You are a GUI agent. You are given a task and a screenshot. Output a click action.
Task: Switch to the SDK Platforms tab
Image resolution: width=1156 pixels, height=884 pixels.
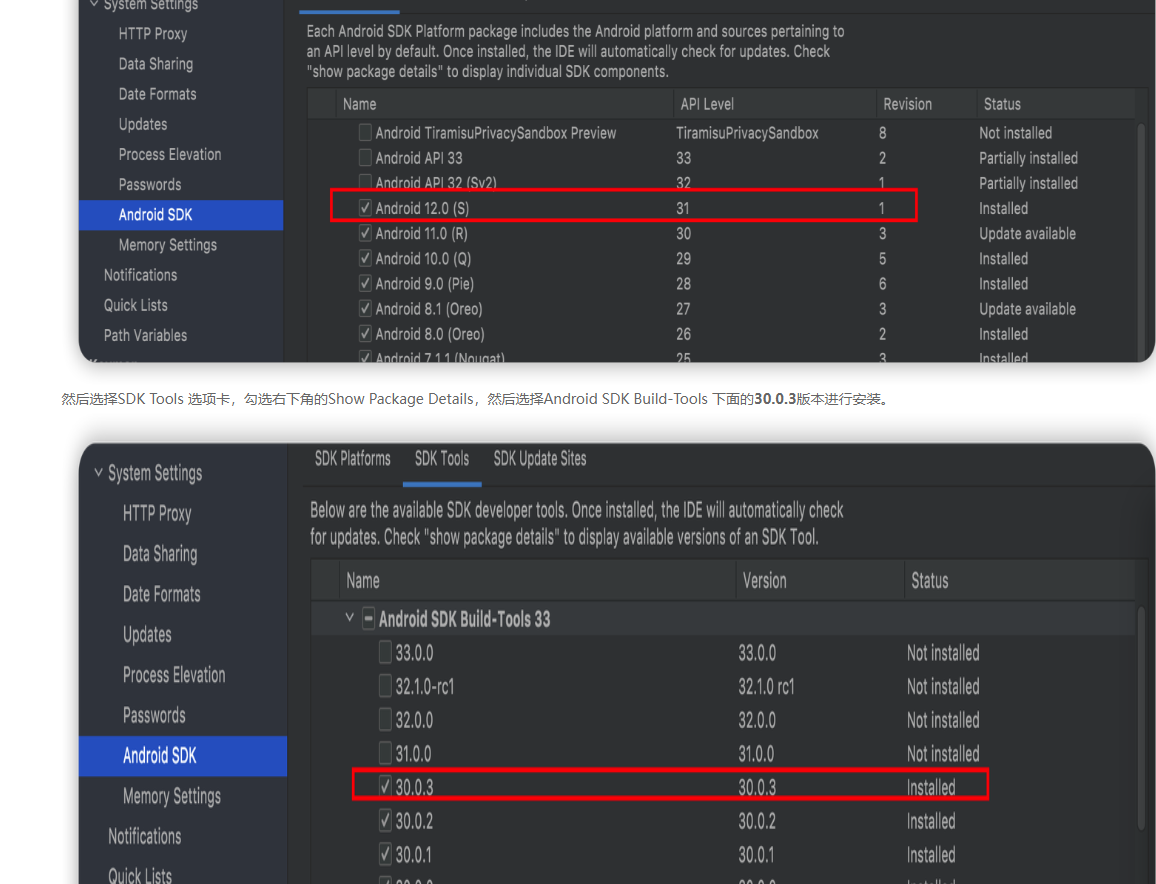pos(352,459)
